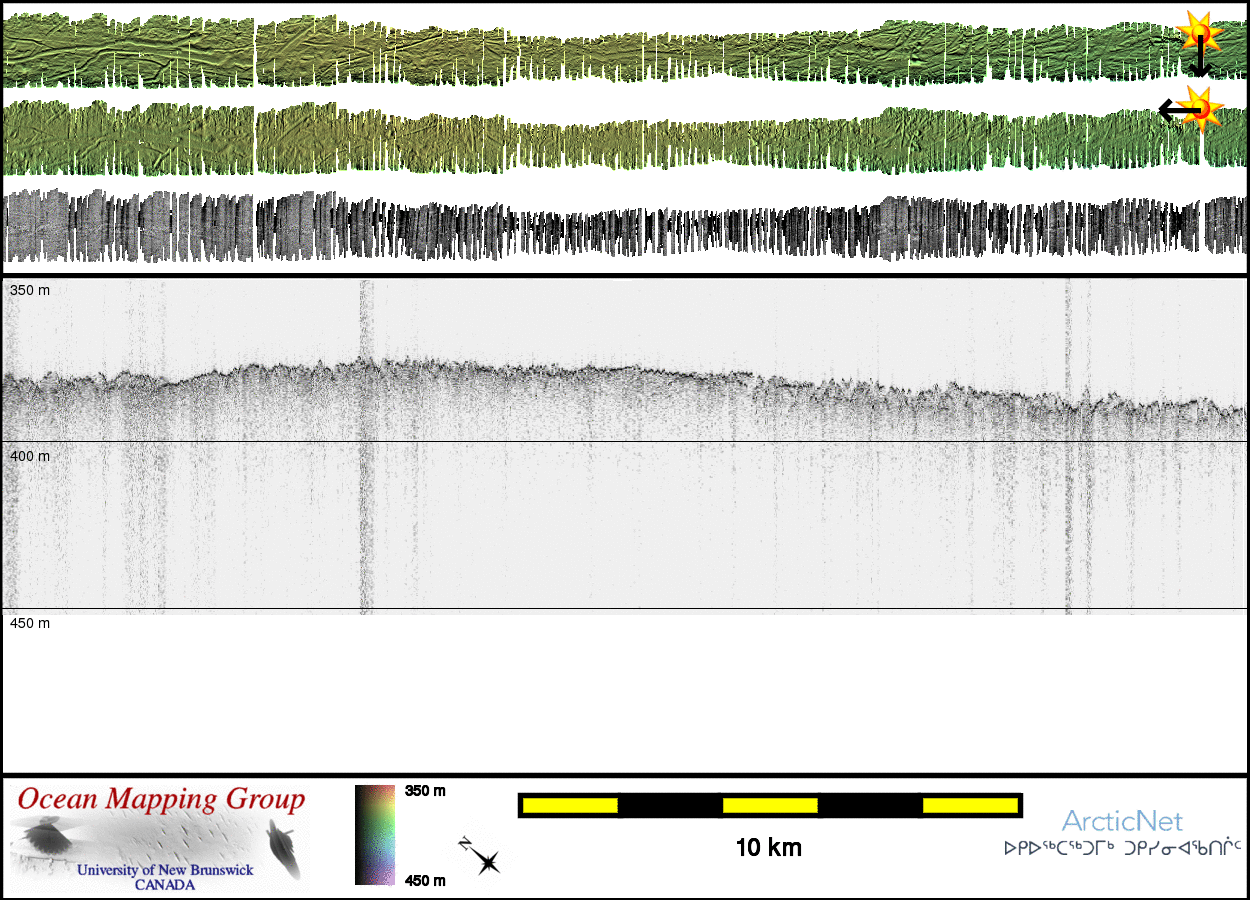Image resolution: width=1250 pixels, height=900 pixels.
Task: Click the leftmost yellow scale bar segment
Action: 570,805
